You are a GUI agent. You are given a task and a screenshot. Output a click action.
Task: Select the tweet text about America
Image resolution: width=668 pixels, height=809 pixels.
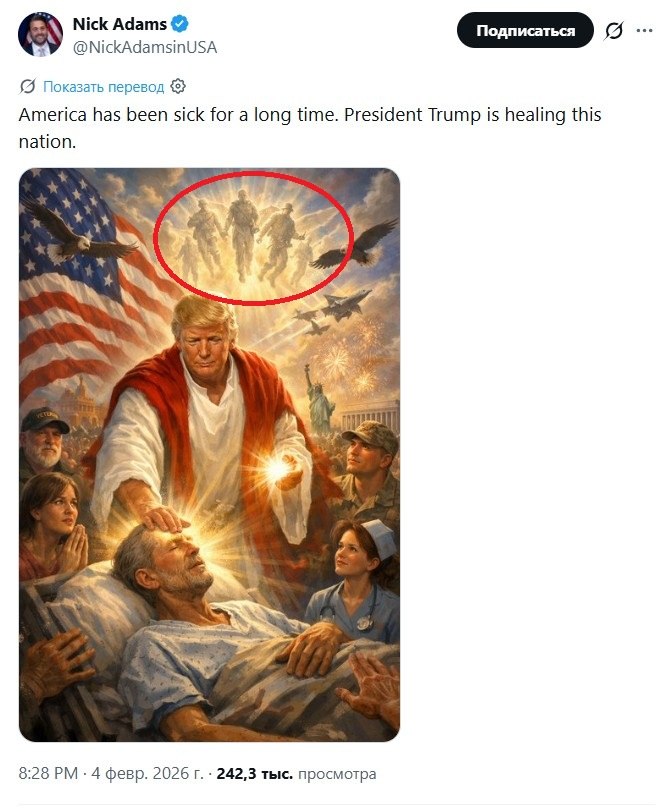click(310, 128)
